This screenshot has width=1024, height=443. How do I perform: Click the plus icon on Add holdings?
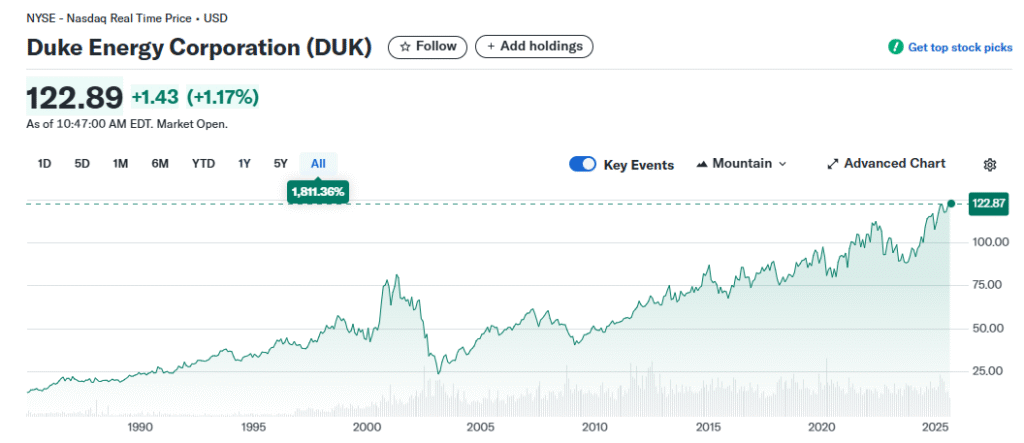[491, 46]
